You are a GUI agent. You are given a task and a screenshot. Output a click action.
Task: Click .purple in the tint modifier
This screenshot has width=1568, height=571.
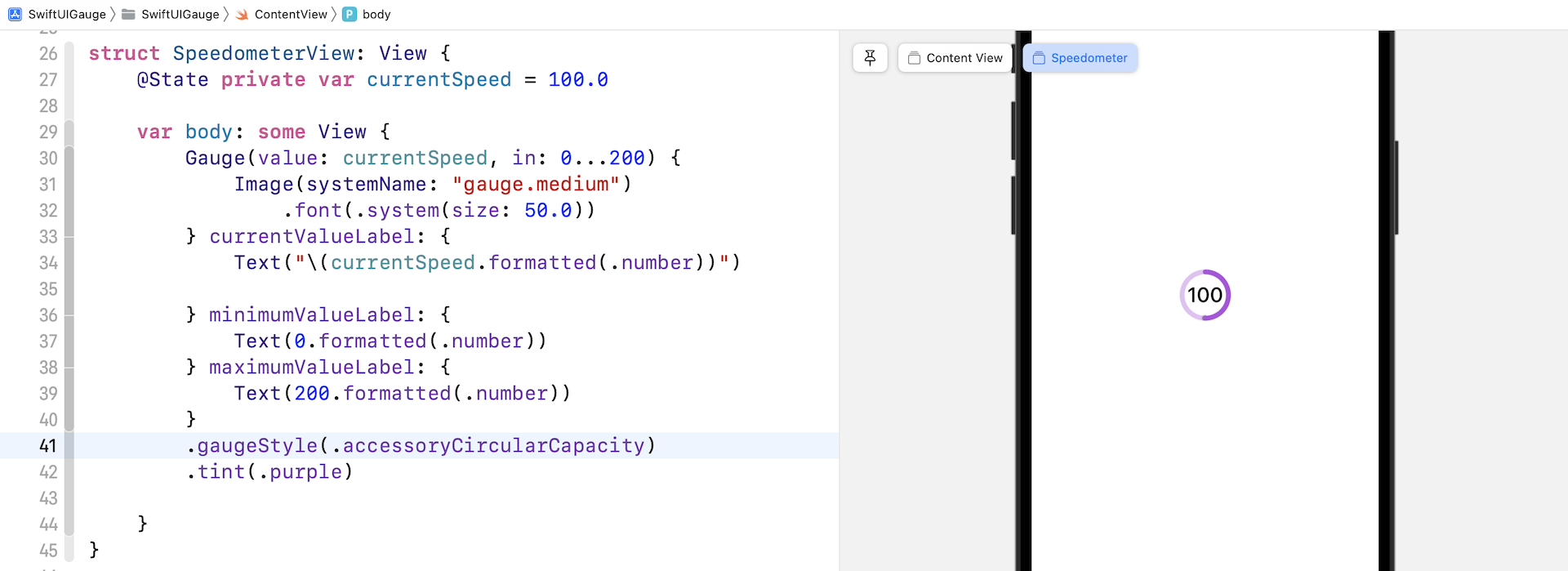click(305, 472)
